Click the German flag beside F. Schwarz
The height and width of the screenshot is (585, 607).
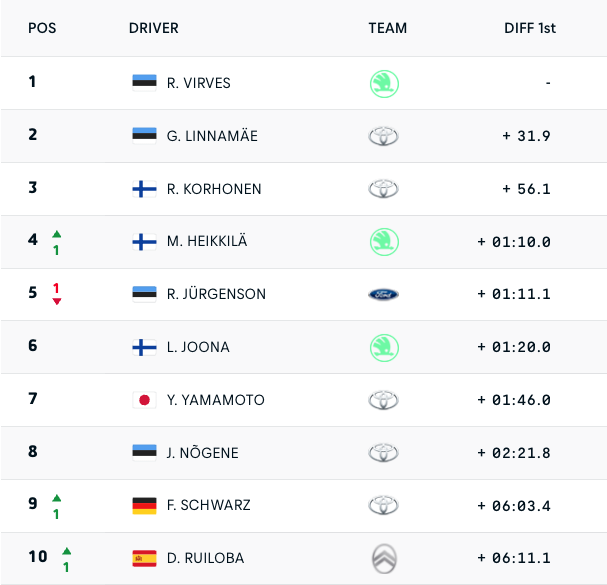pyautogui.click(x=144, y=505)
